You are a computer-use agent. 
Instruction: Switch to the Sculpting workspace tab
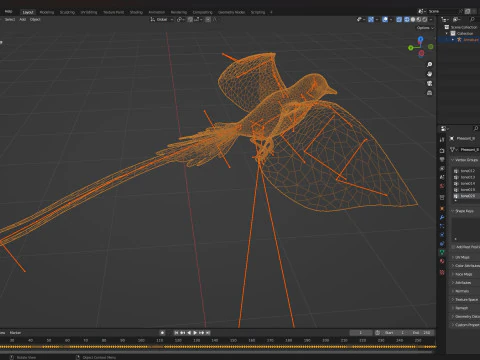[x=67, y=12]
